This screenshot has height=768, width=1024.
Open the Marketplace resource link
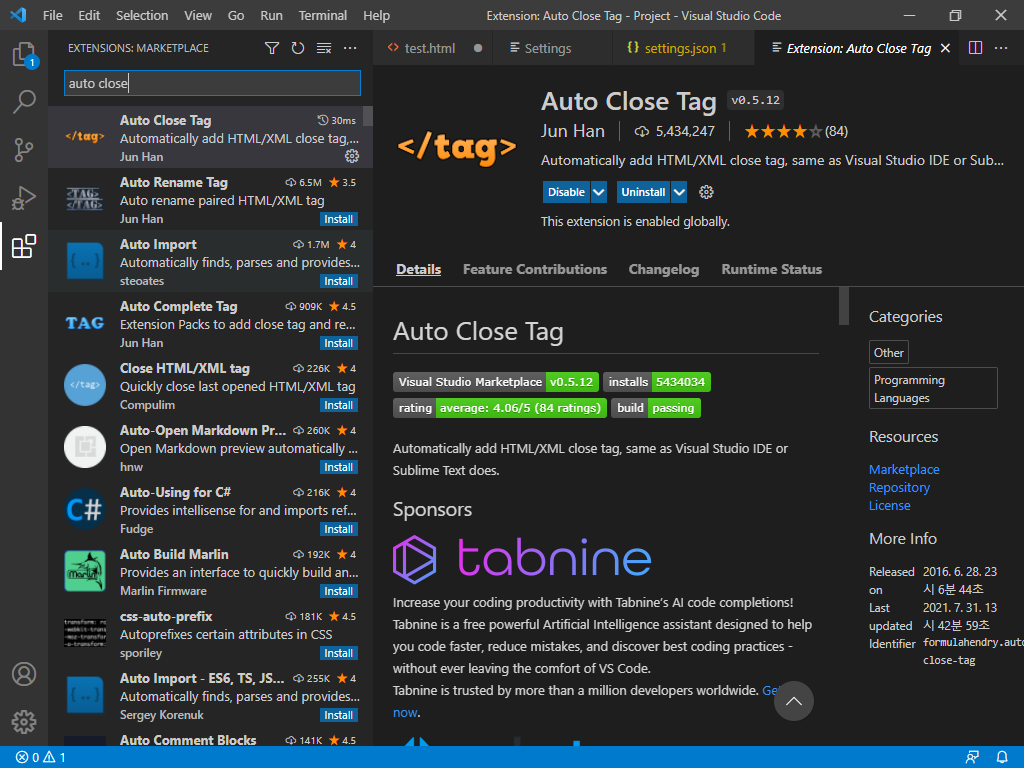click(904, 470)
